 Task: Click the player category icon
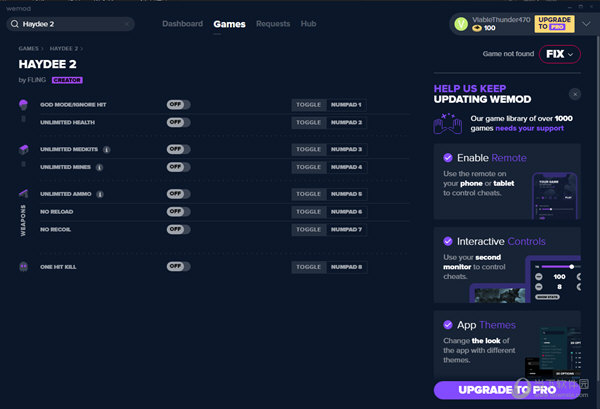[23, 104]
